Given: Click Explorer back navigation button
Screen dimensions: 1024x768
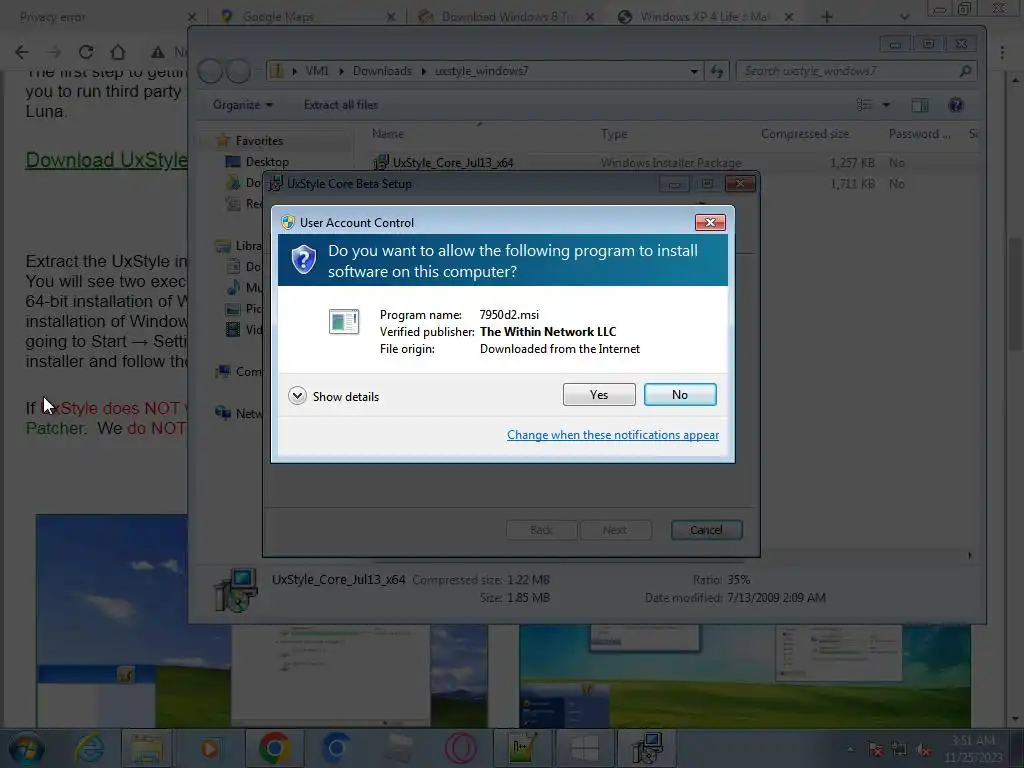Looking at the screenshot, I should coord(210,71).
